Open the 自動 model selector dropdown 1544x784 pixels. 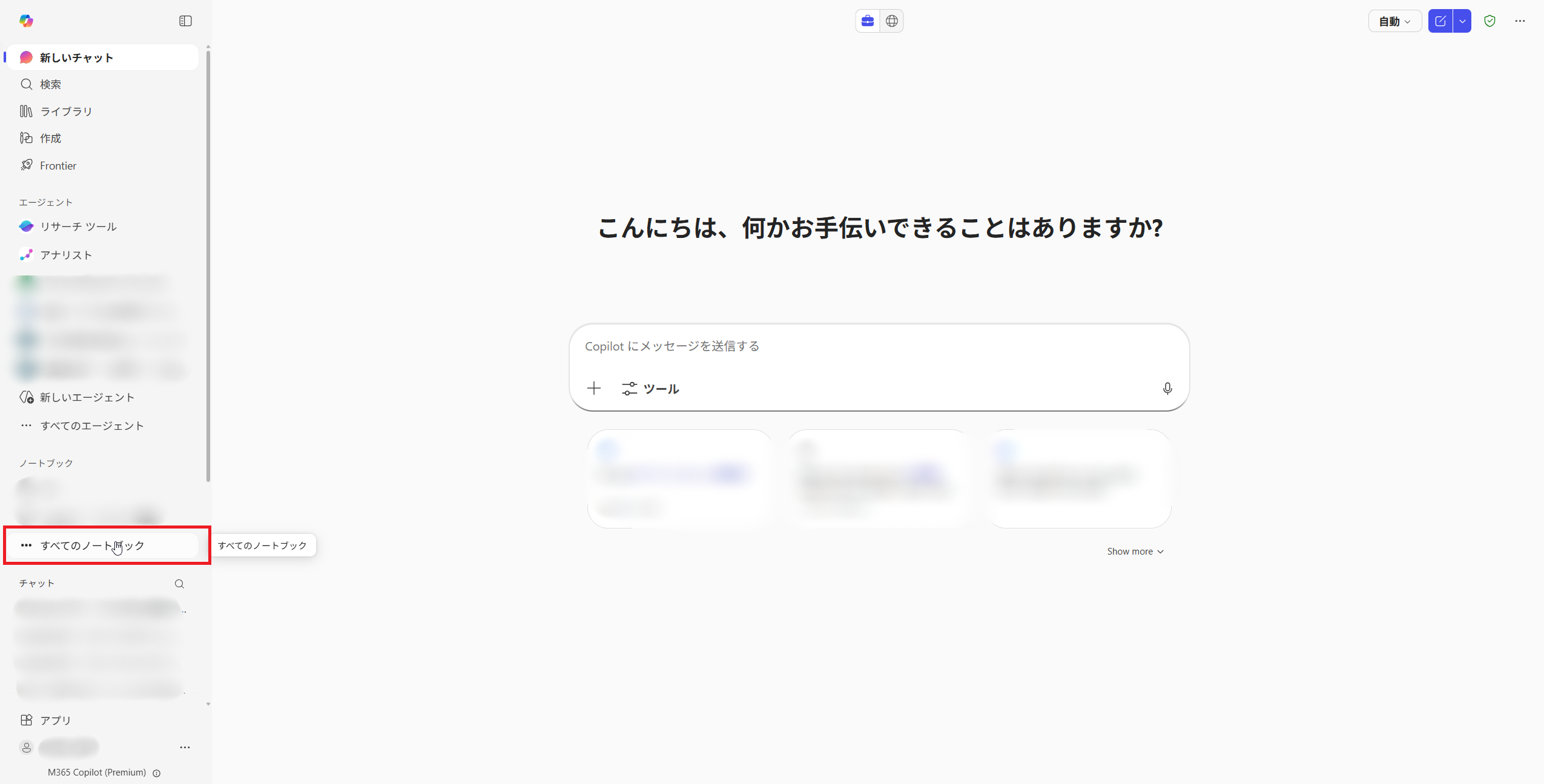(x=1394, y=21)
